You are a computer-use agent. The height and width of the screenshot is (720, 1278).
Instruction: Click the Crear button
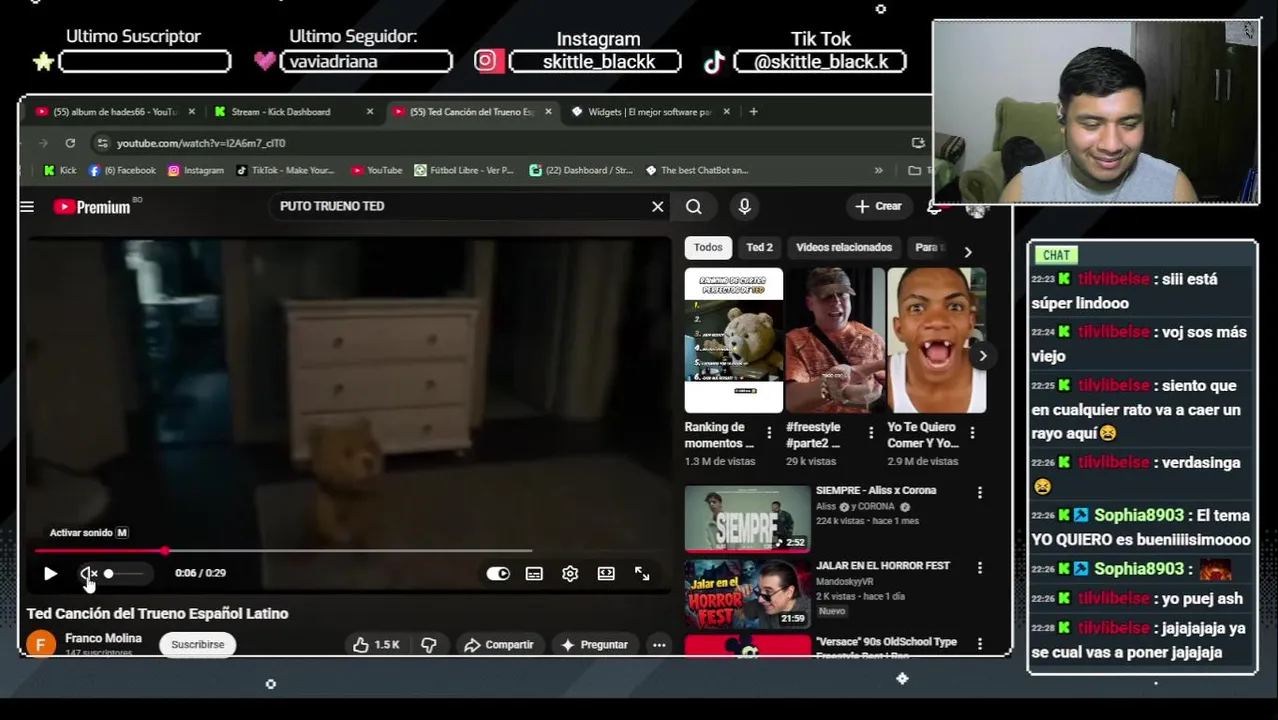tap(878, 206)
